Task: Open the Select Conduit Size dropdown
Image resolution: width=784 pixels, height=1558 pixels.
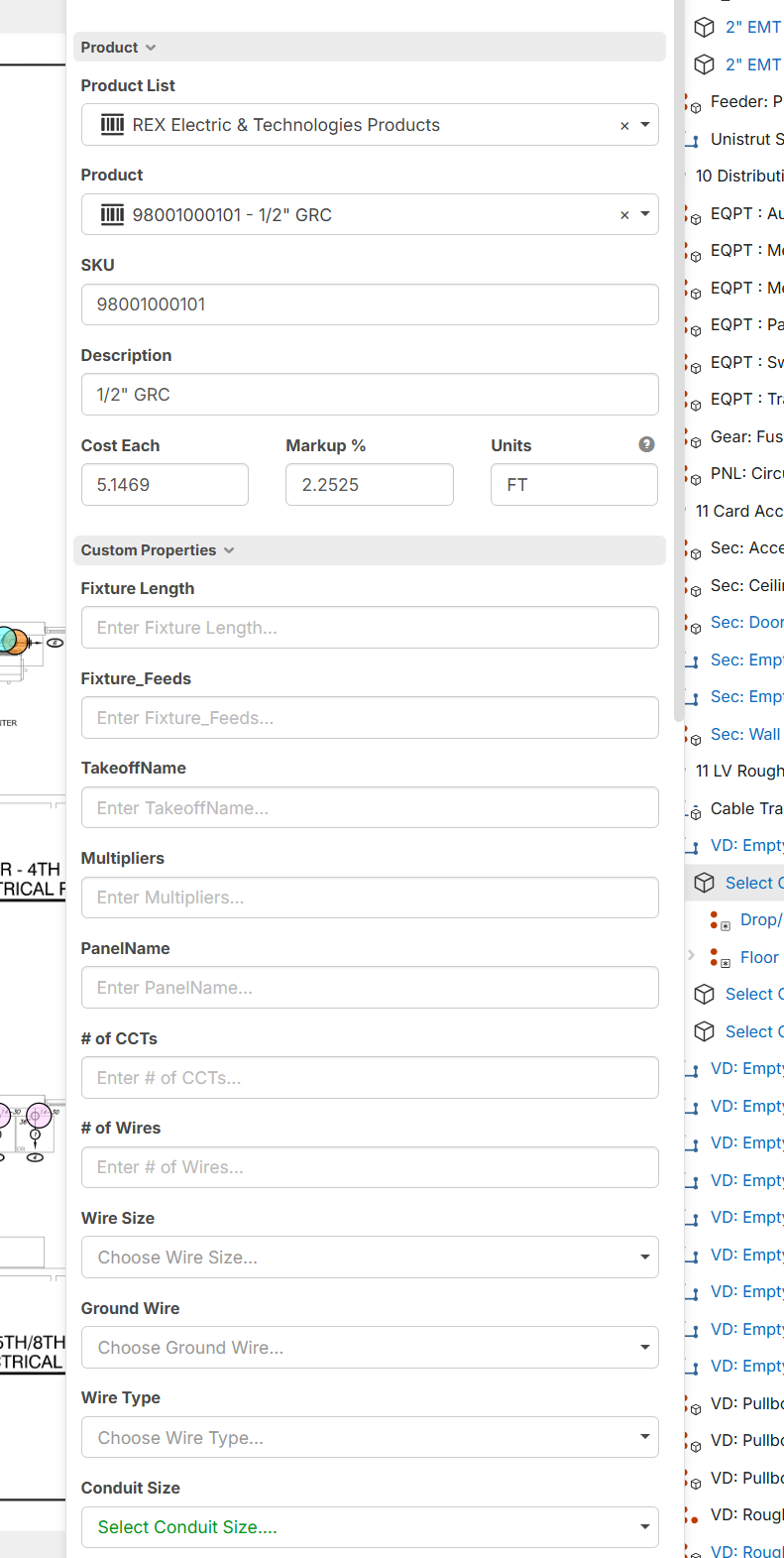Action: point(370,1527)
